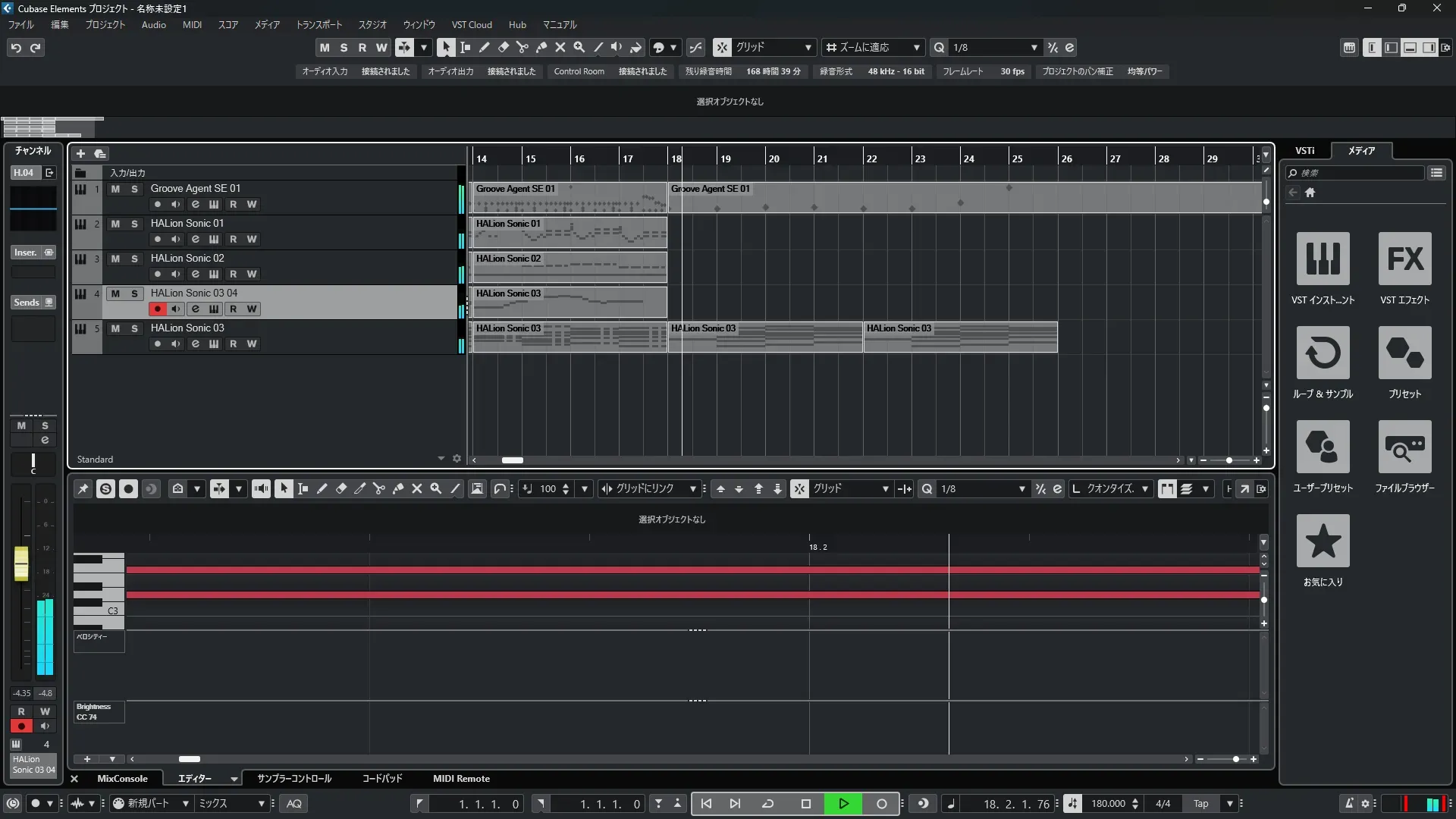Solo the HALion Sonic 02 track
Viewport: 1456px width, 819px height.
click(x=134, y=259)
